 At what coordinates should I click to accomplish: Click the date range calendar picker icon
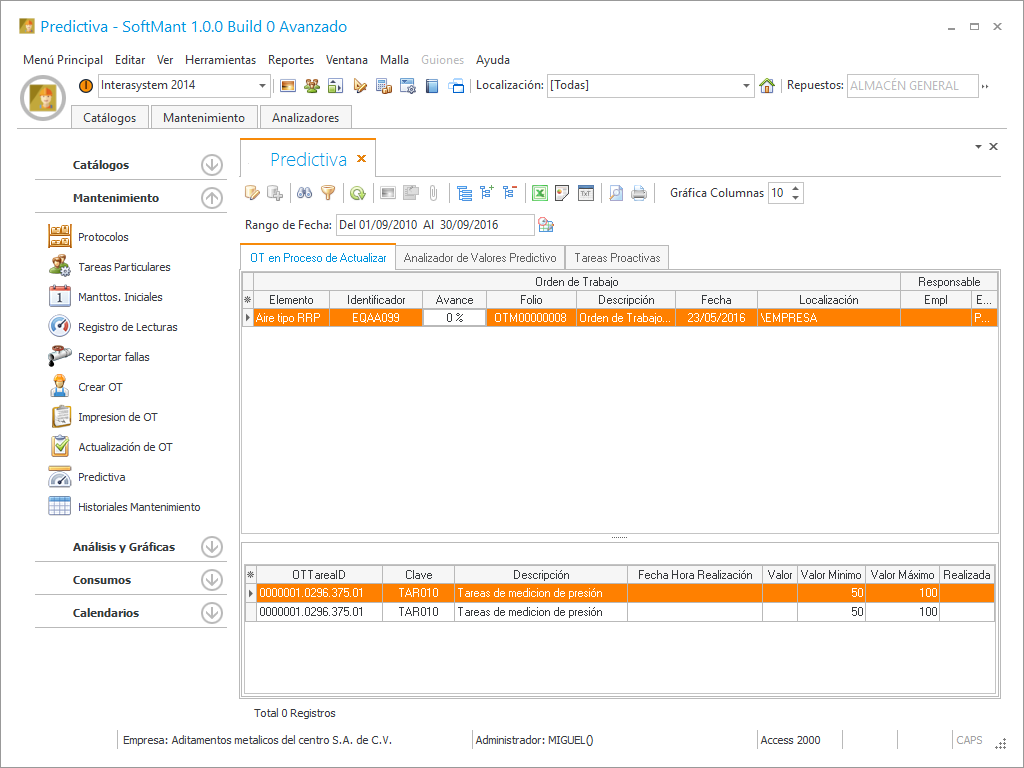546,225
